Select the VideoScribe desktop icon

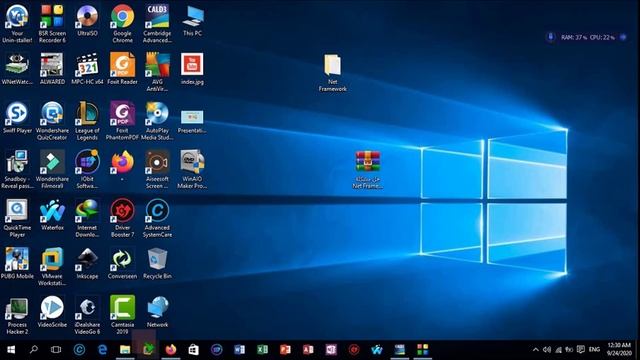point(52,312)
